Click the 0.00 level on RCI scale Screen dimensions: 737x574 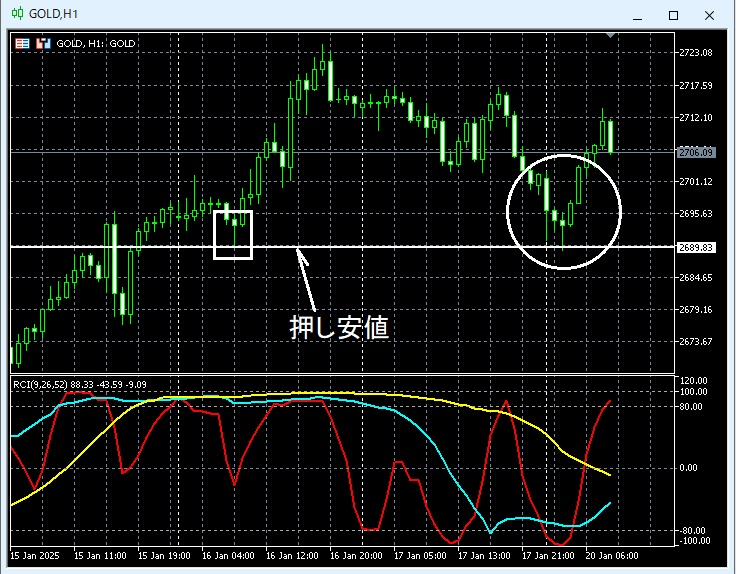[688, 468]
